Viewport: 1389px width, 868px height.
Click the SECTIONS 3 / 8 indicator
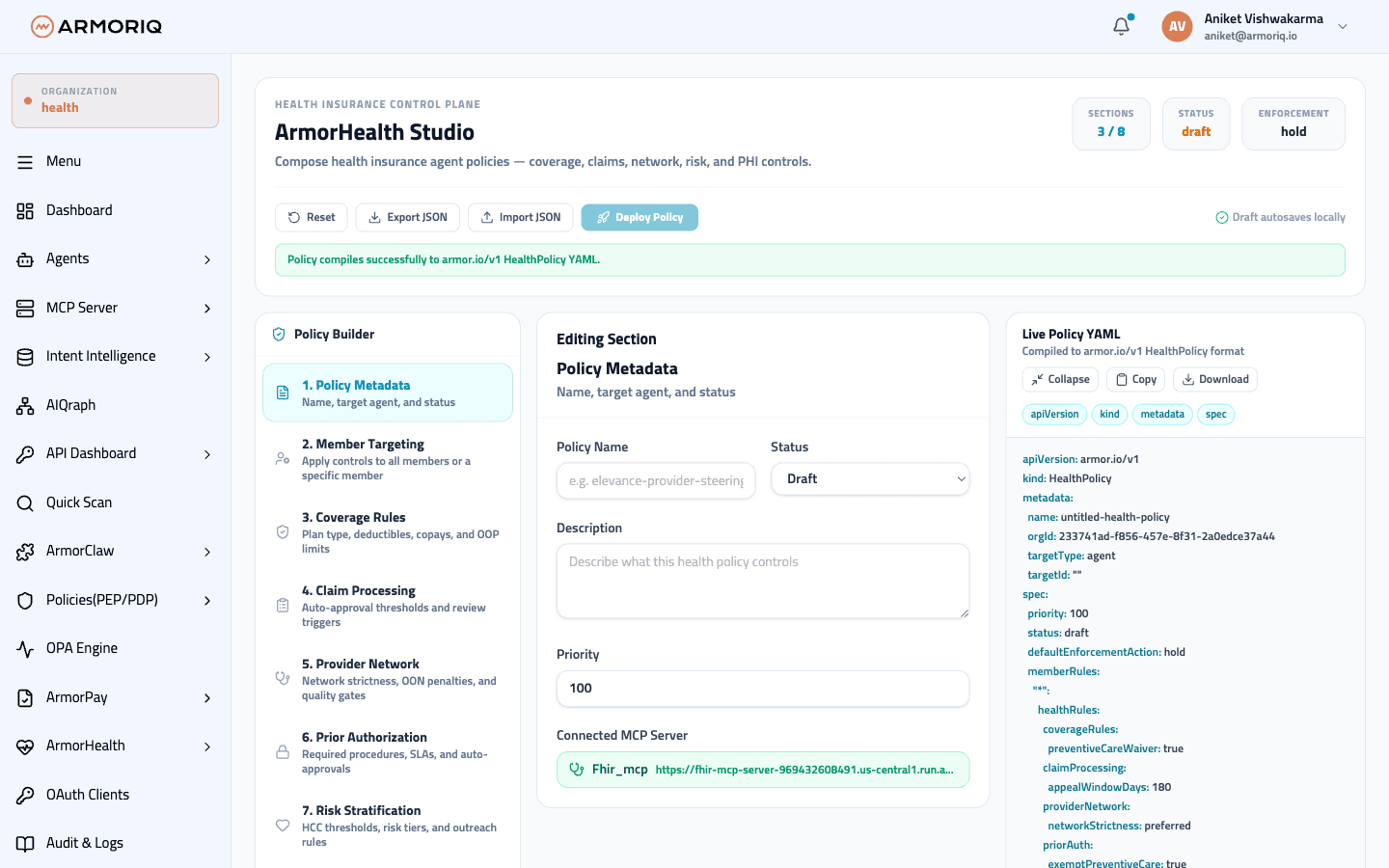click(1111, 123)
